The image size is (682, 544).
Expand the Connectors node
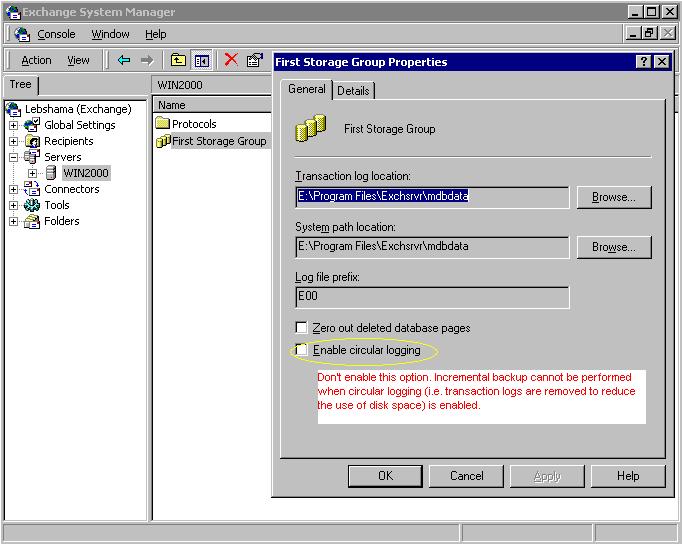[x=13, y=189]
